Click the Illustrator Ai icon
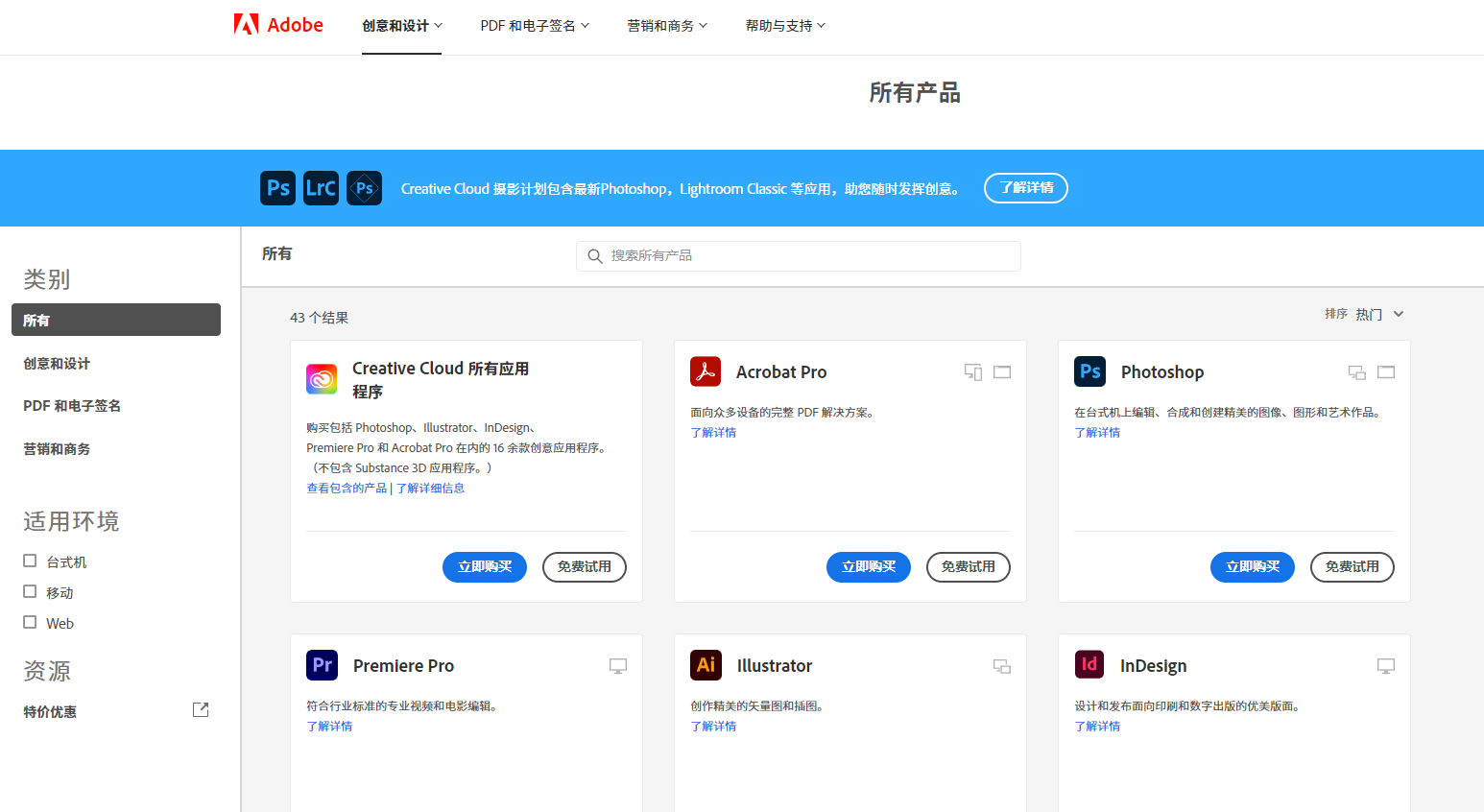1484x812 pixels. pyautogui.click(x=706, y=665)
